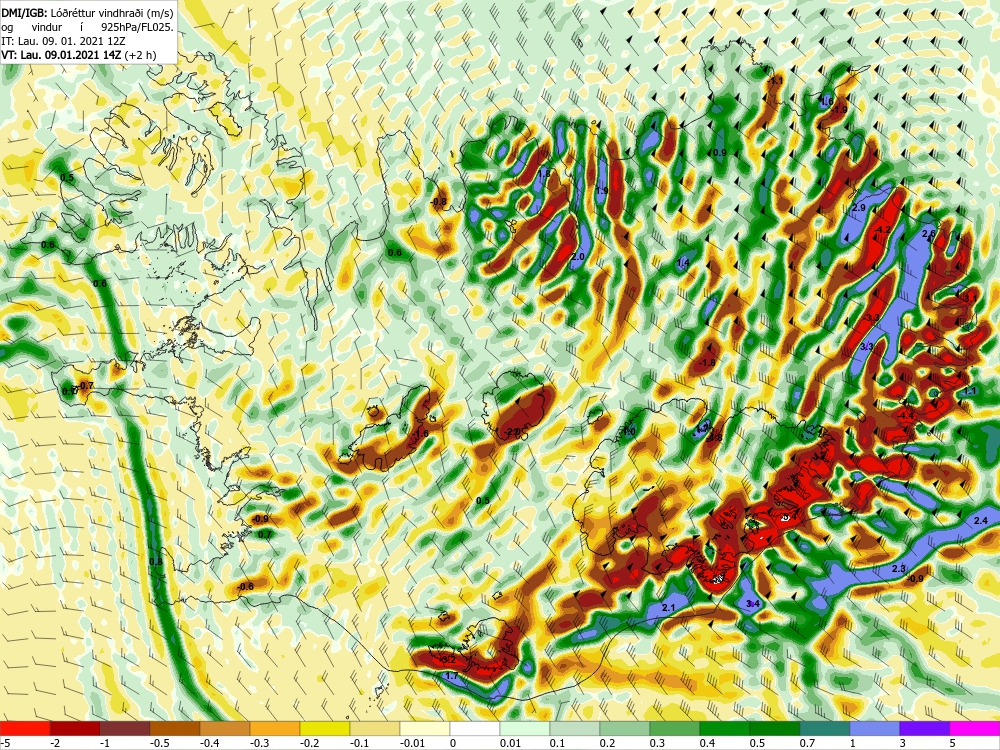Select the teal legend swatch between 0.7 and 1
The height and width of the screenshot is (750, 1000).
coord(825,728)
